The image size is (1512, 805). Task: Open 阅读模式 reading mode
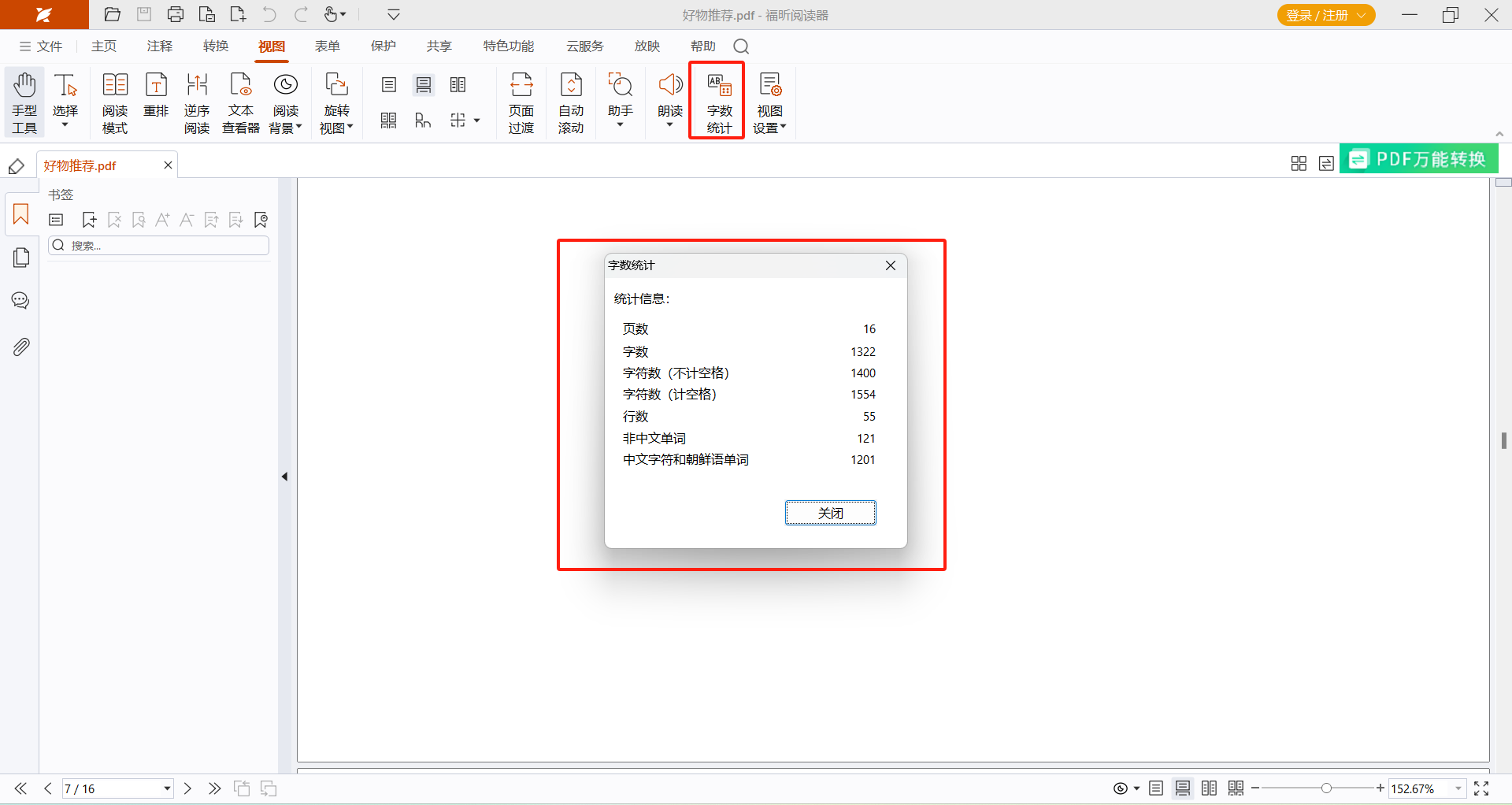(115, 102)
